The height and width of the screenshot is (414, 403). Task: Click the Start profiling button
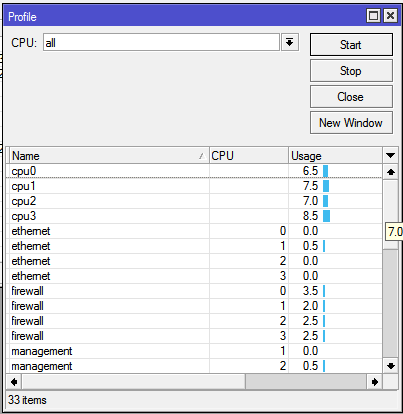(351, 45)
